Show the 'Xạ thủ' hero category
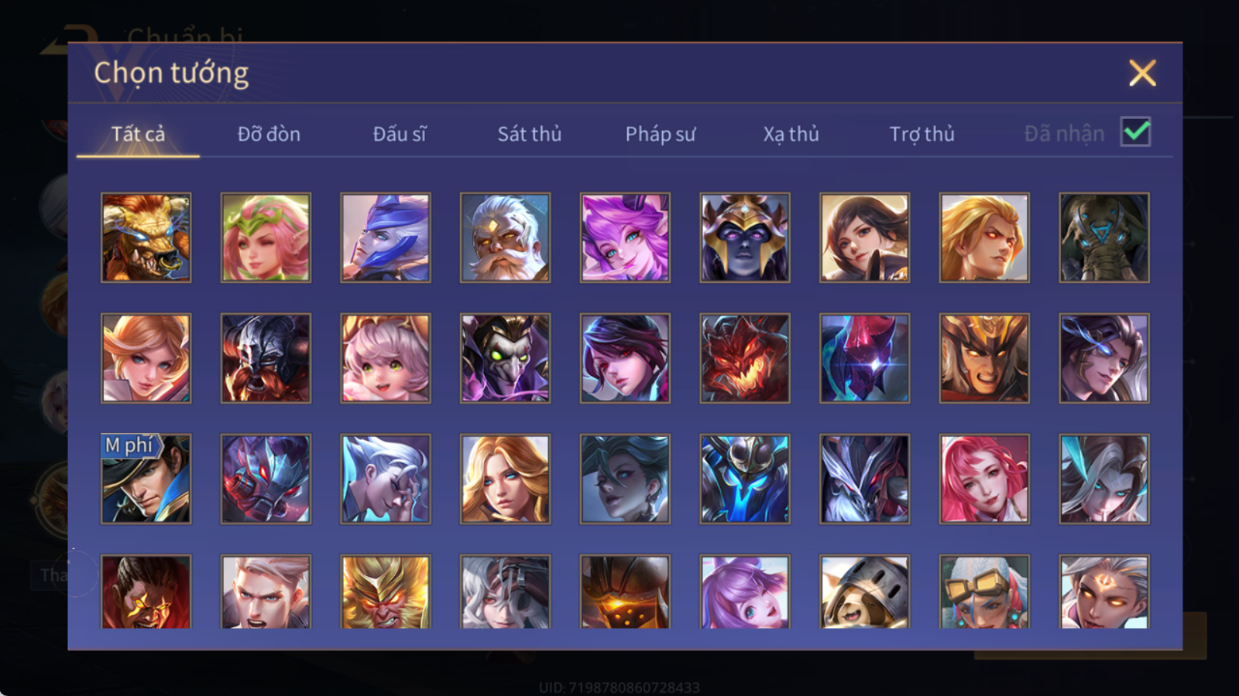1239x696 pixels. [x=791, y=134]
